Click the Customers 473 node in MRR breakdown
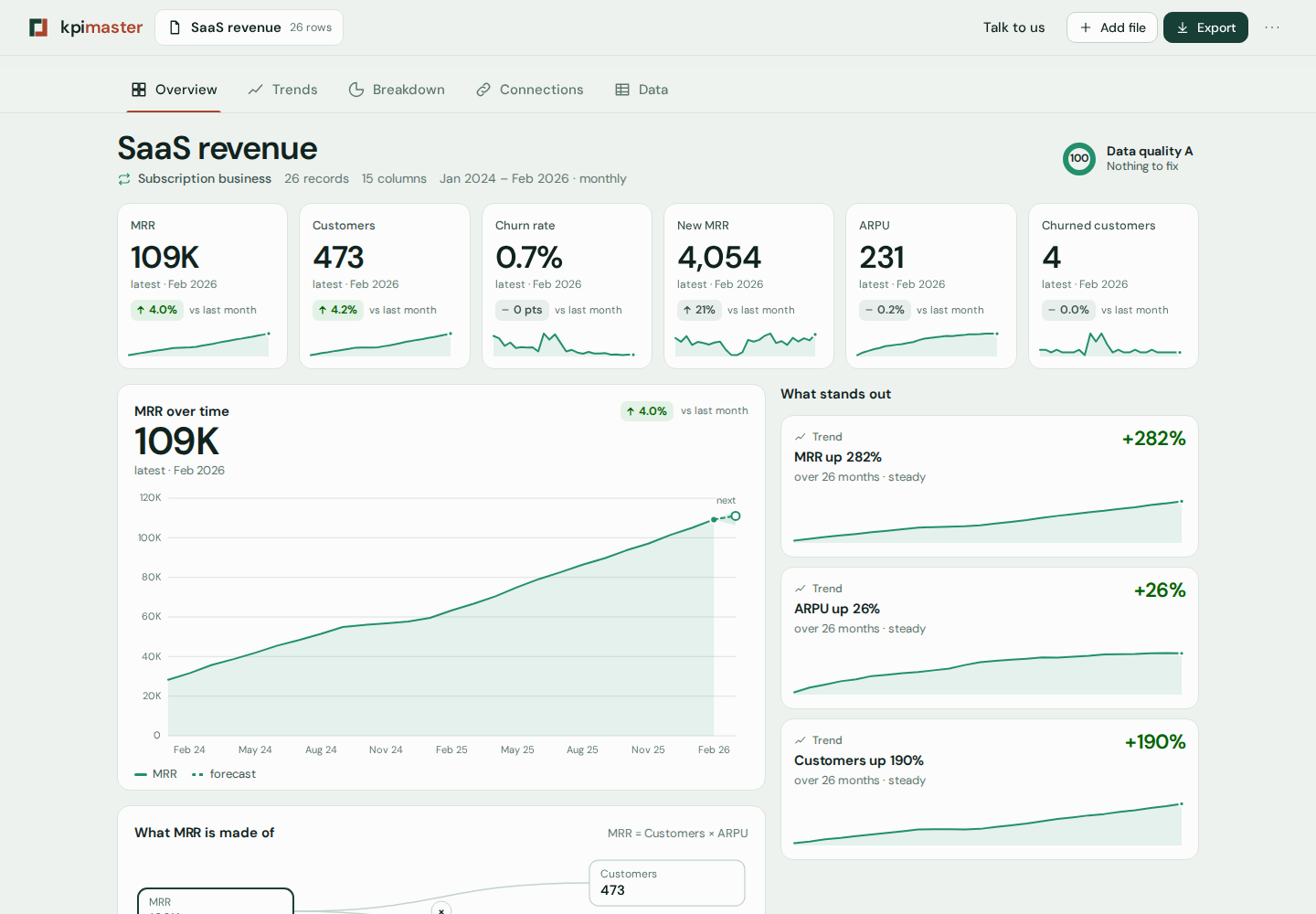1316x914 pixels. click(667, 883)
